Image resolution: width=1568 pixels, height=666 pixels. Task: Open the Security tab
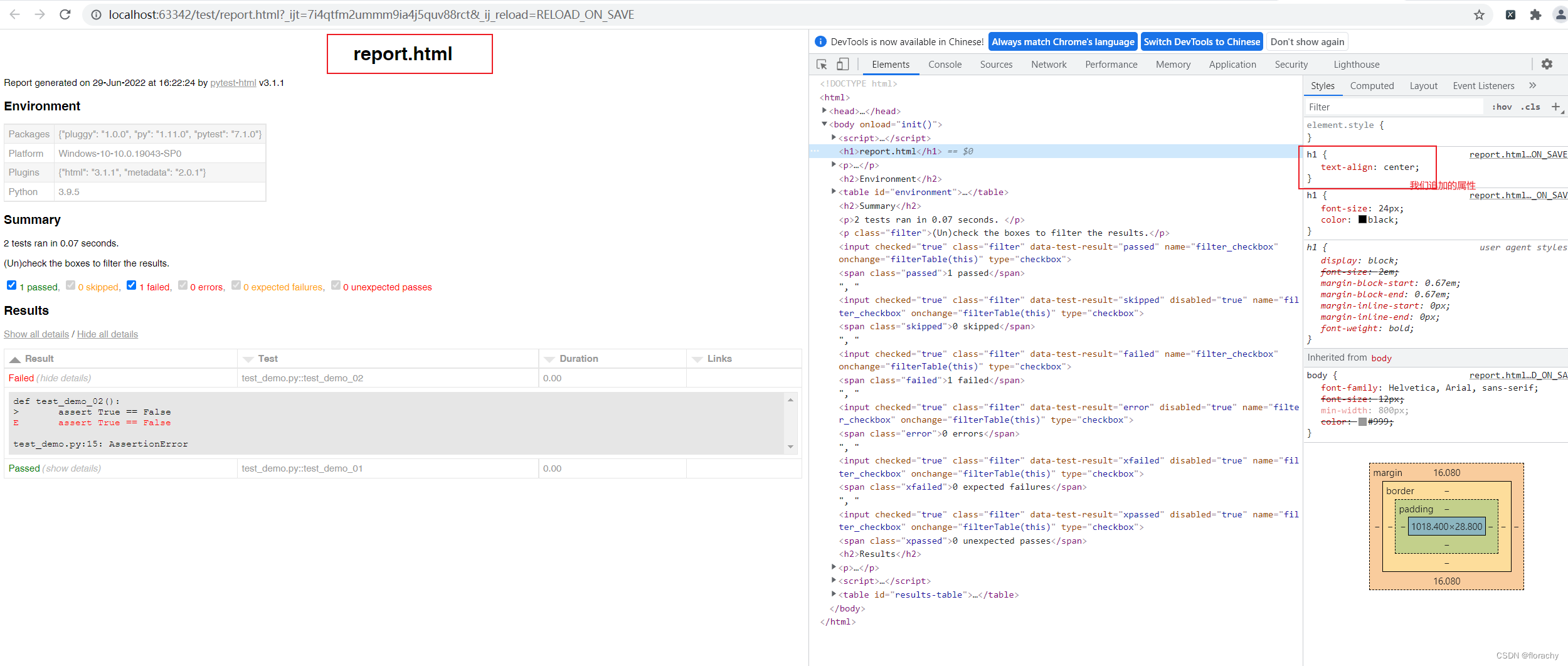click(1291, 65)
